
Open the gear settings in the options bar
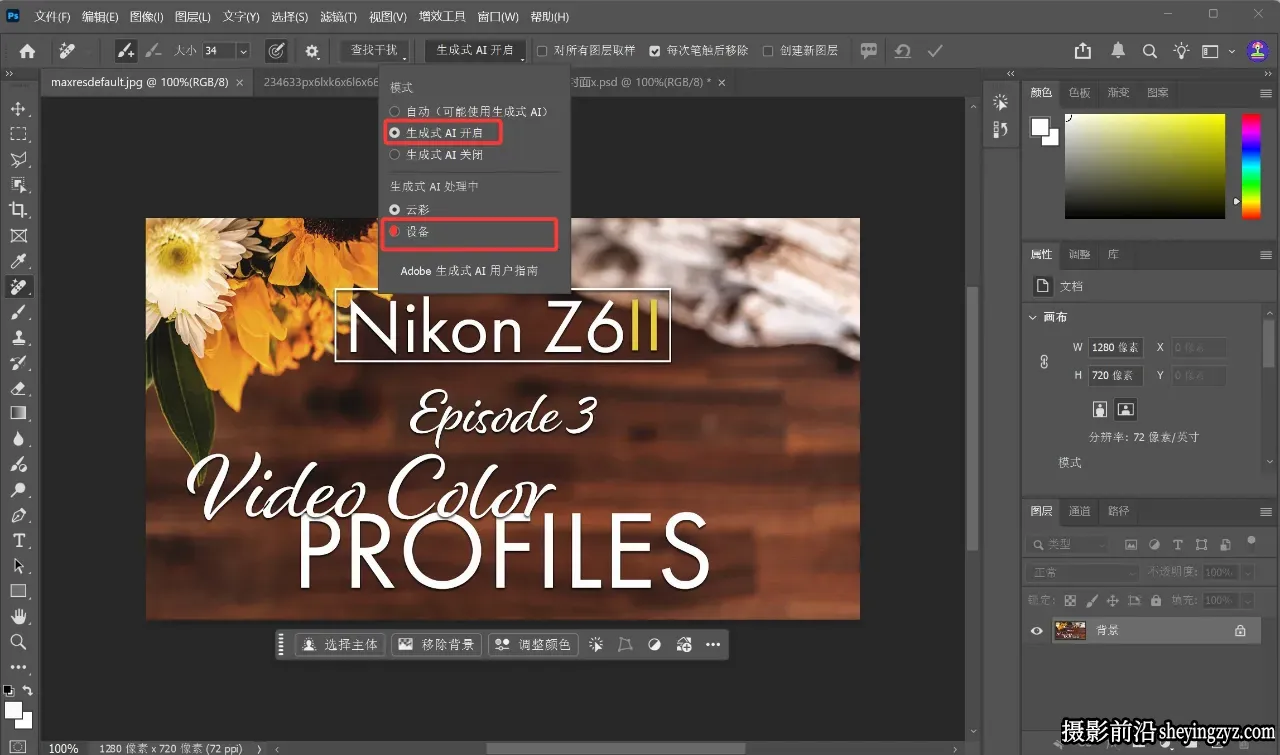point(312,51)
